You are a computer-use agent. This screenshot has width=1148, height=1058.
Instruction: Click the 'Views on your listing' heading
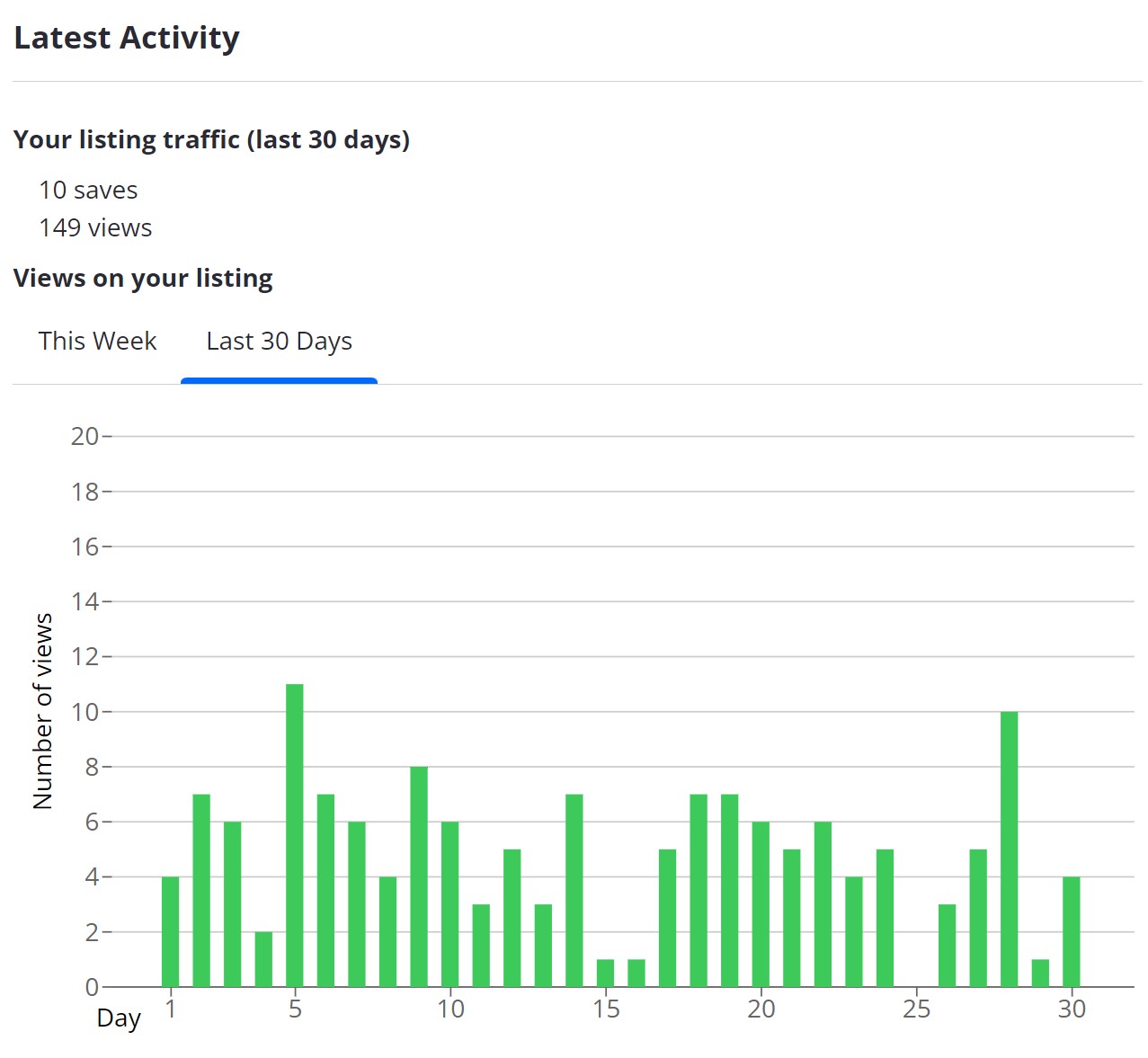143,279
